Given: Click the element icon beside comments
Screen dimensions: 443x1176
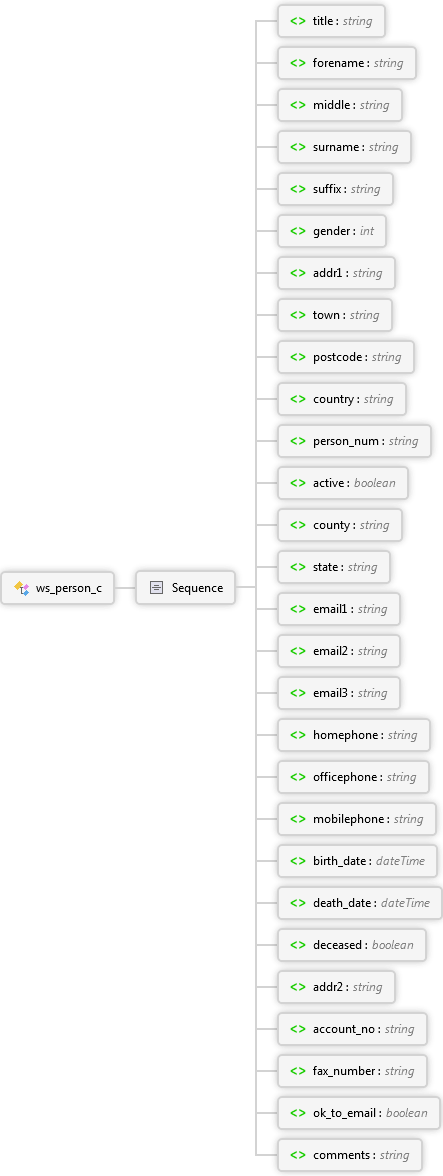Looking at the screenshot, I should pos(298,1155).
